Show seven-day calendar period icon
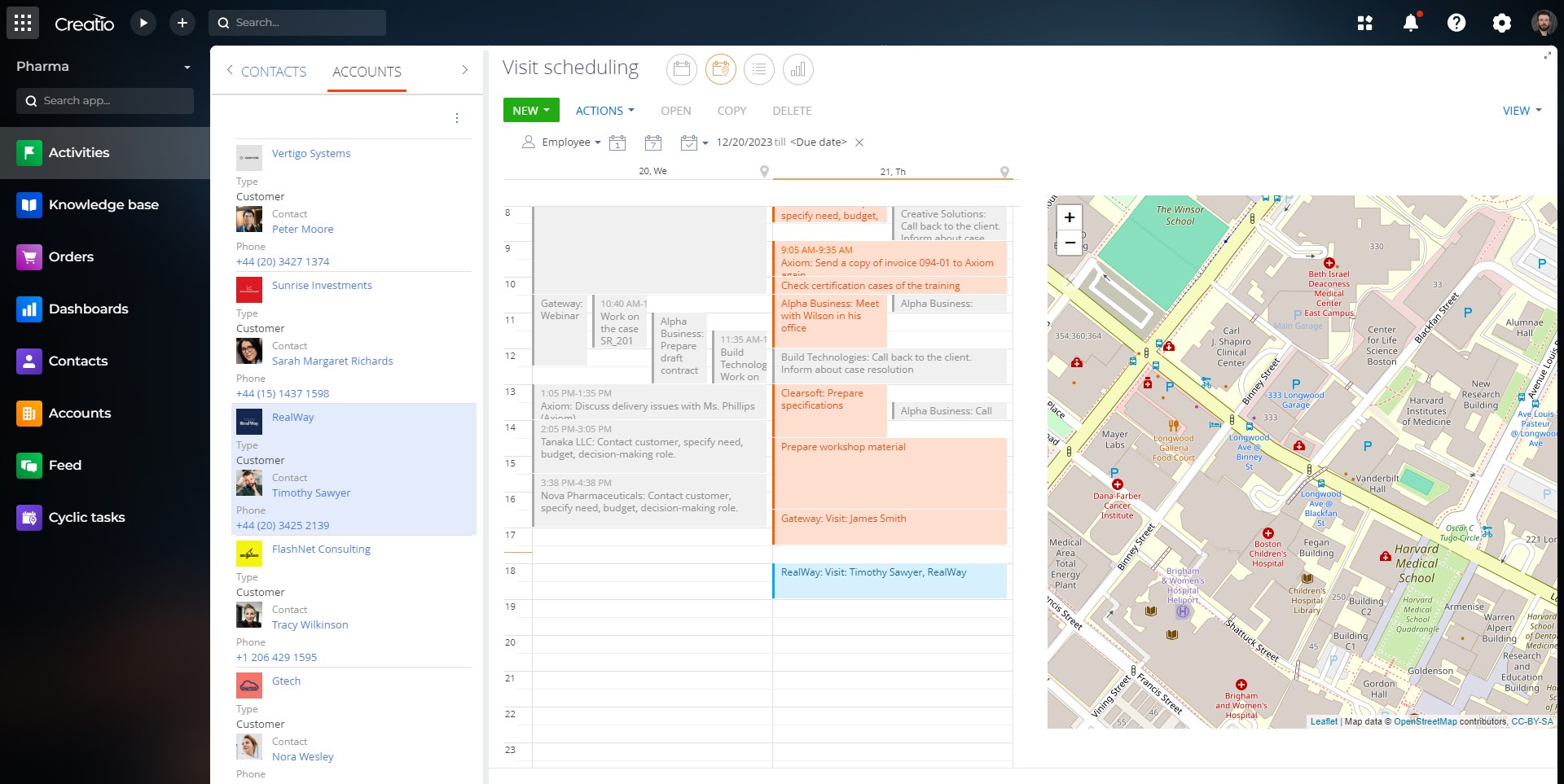The width and height of the screenshot is (1564, 784). point(653,142)
